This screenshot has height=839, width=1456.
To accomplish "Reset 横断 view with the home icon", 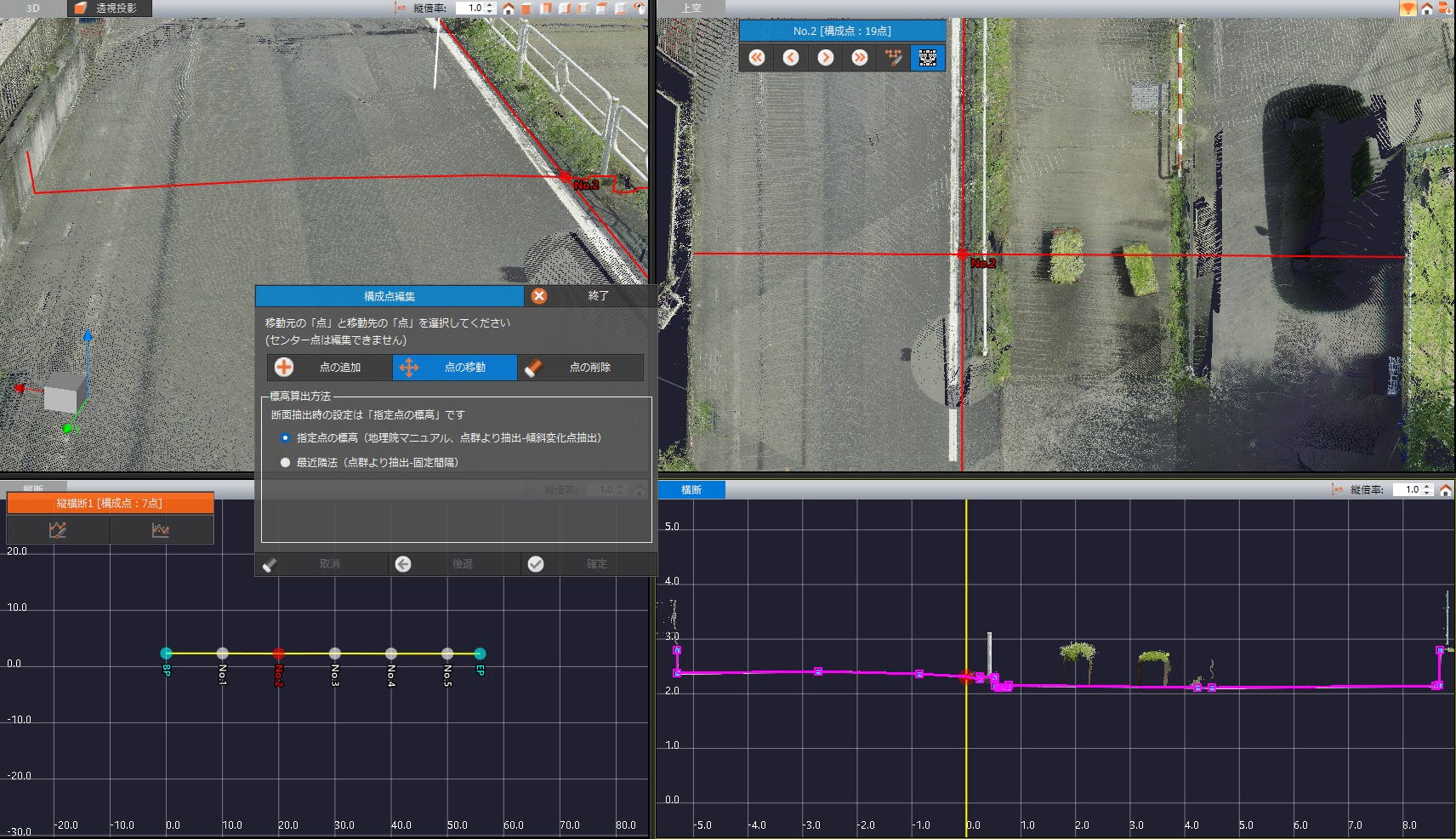I will click(1445, 489).
